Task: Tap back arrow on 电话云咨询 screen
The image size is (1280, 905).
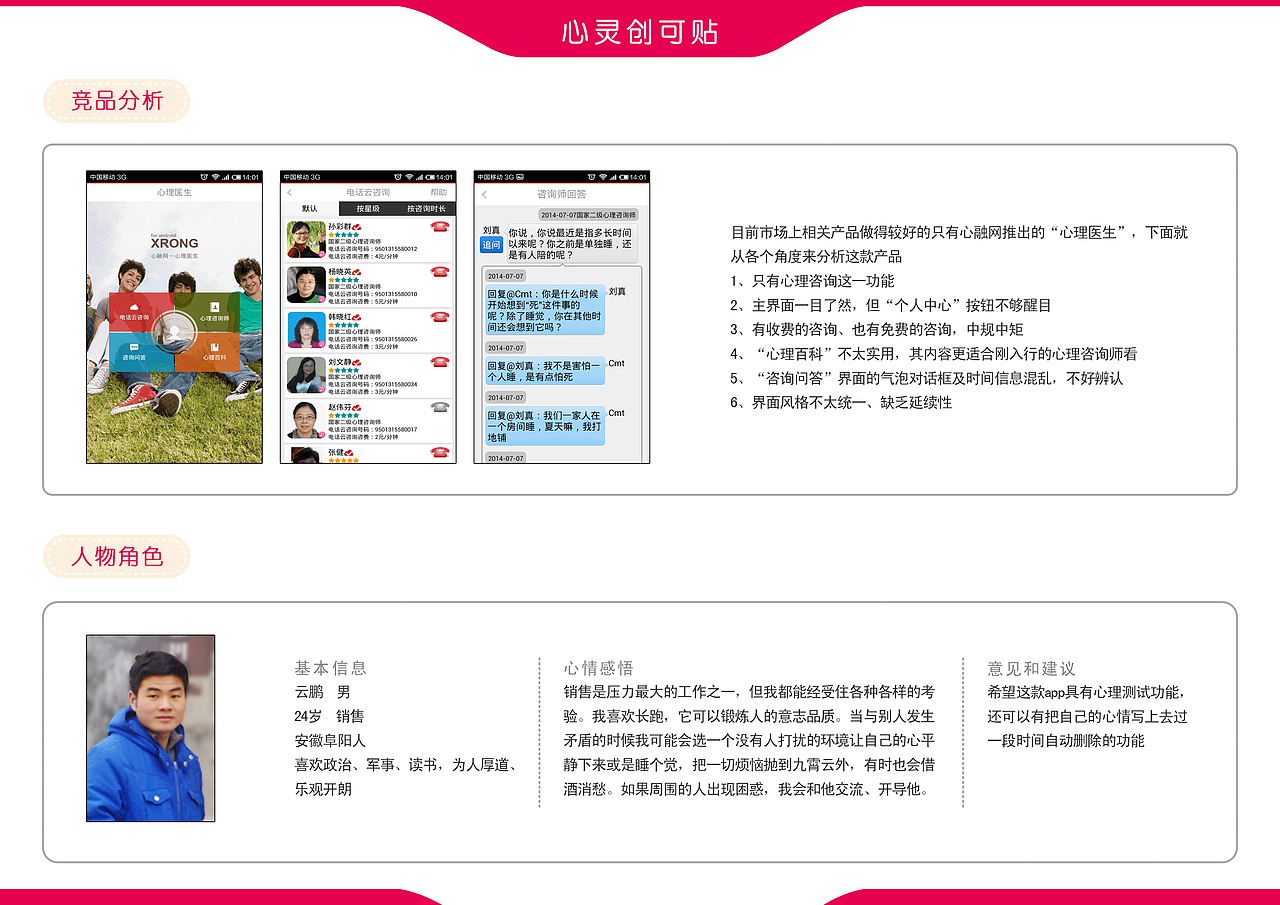Action: [x=289, y=191]
